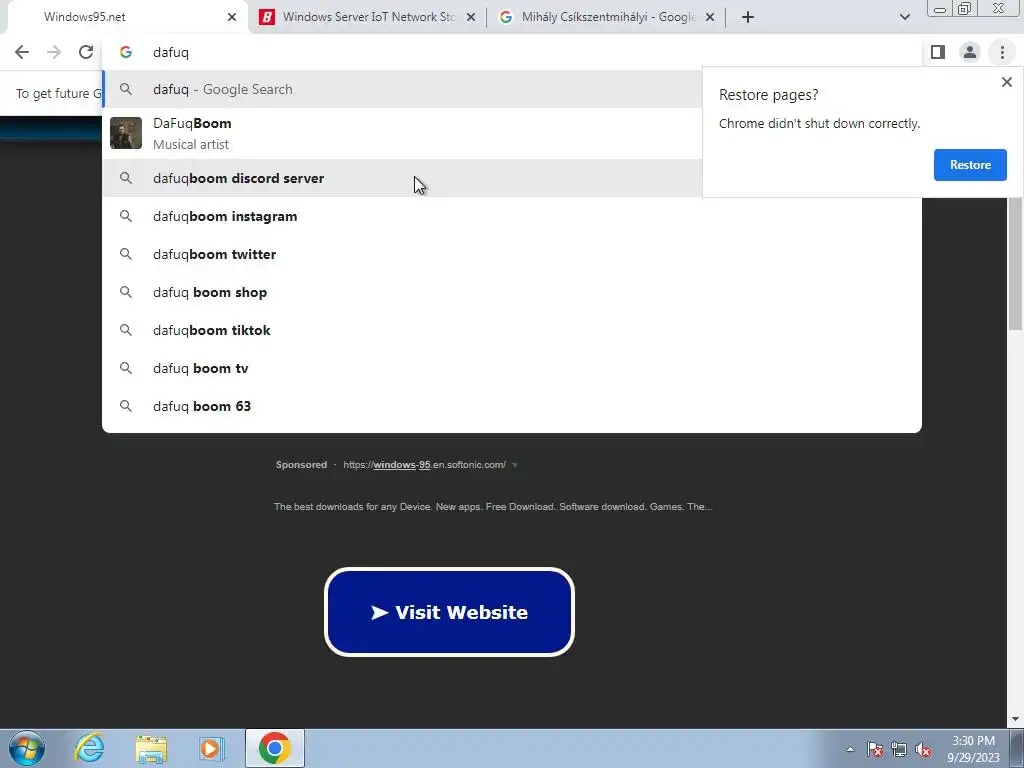Screen dimensions: 1024x768
Task: Choose 'dafuq boom shop' suggestion
Action: click(x=512, y=292)
